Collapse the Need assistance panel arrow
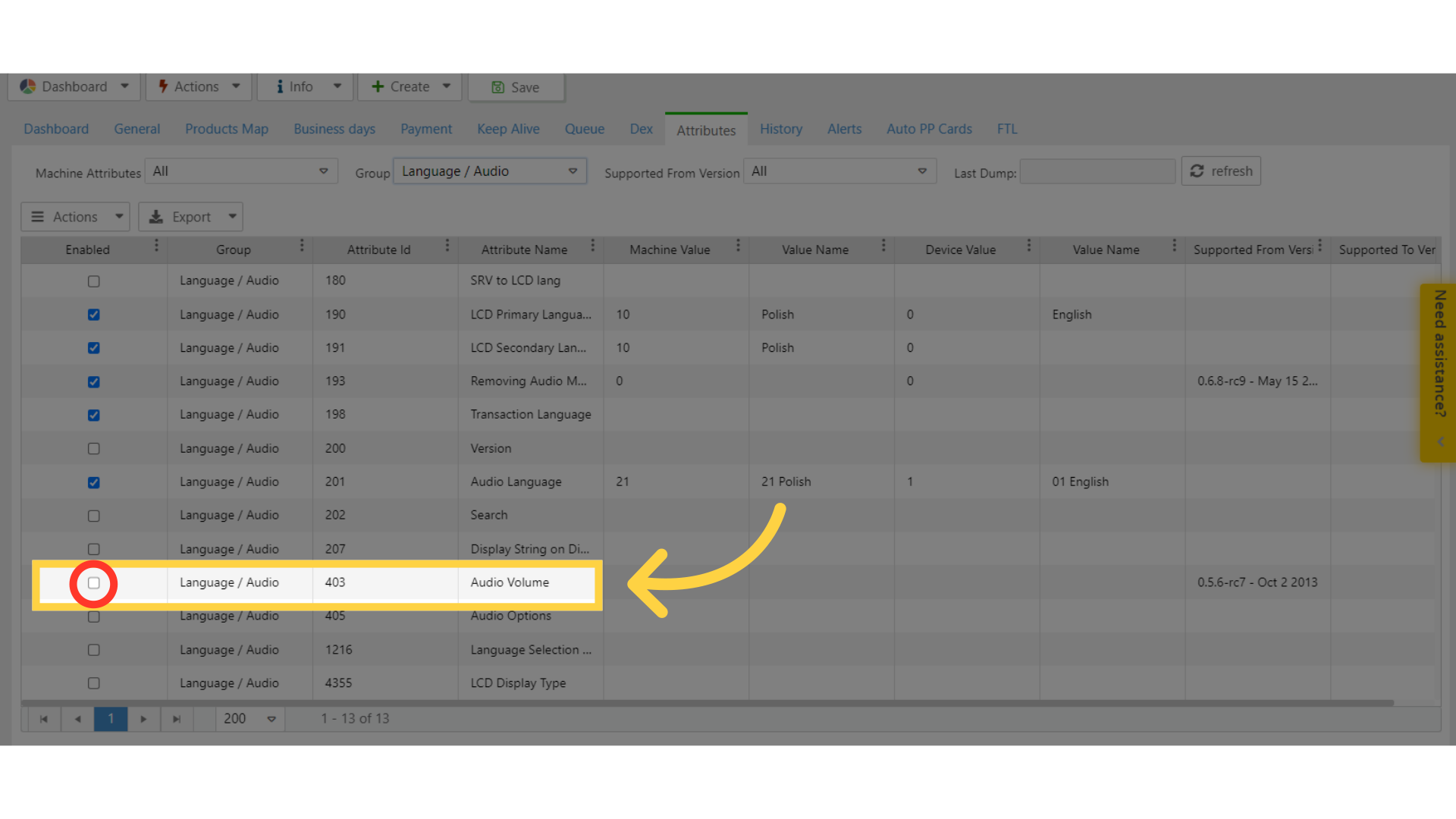The image size is (1456, 819). 1440,441
